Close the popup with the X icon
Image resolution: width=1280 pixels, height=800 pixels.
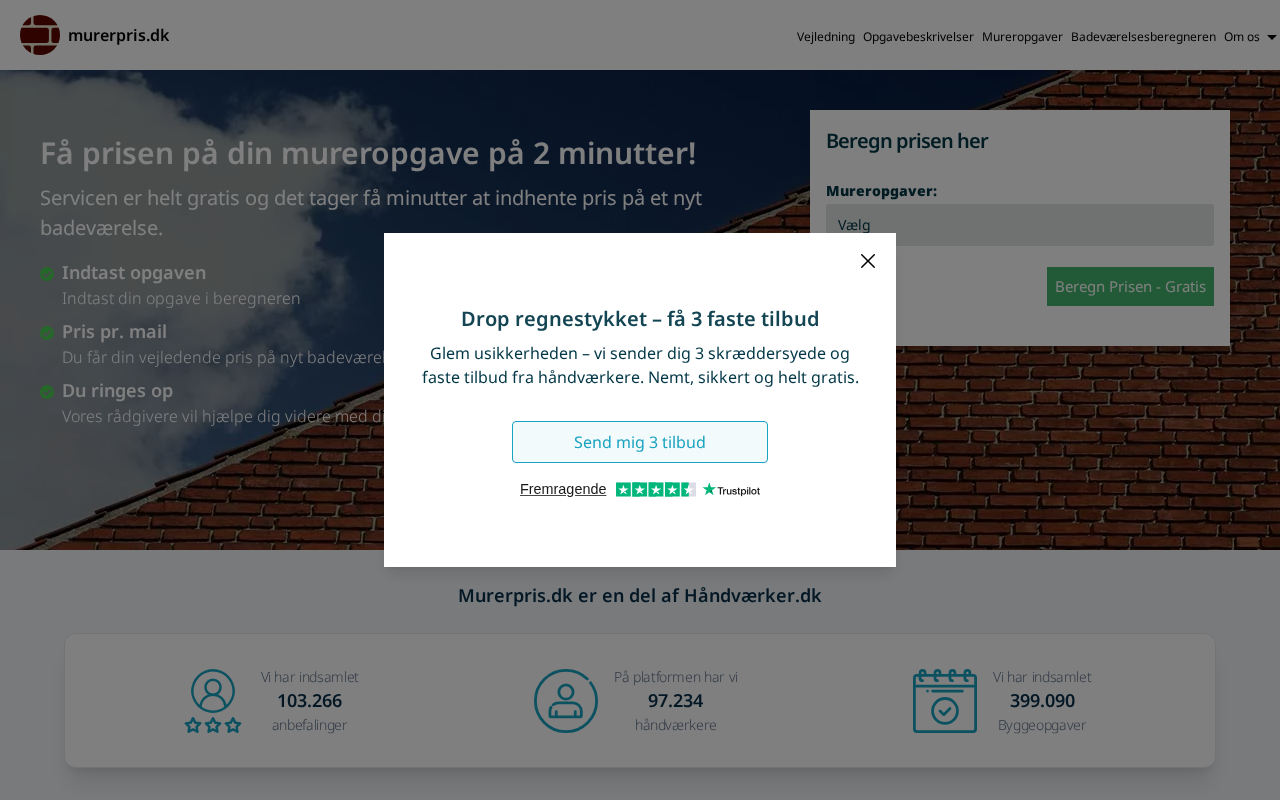[x=868, y=261]
